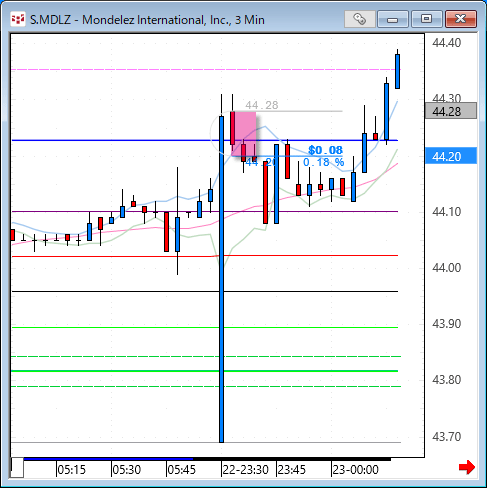Image resolution: width=487 pixels, height=488 pixels.
Task: Click the tall blue candle at 22-23:30
Action: [222, 279]
